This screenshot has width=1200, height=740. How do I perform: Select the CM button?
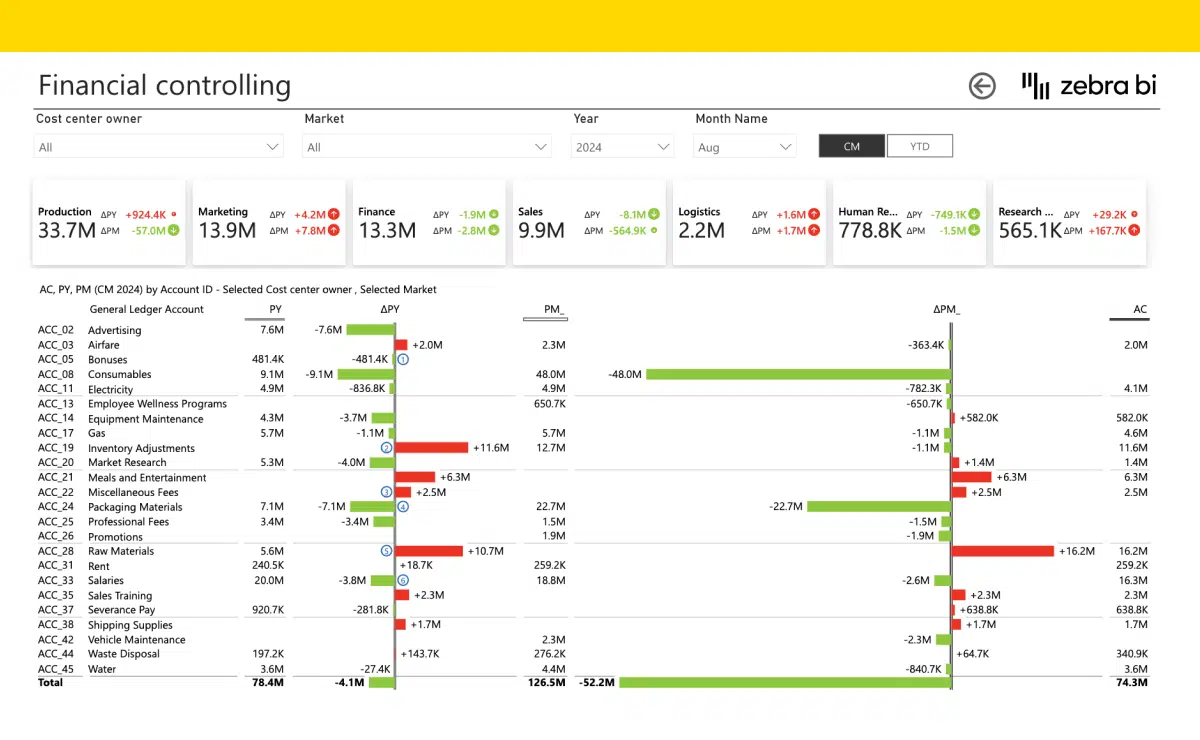(851, 145)
